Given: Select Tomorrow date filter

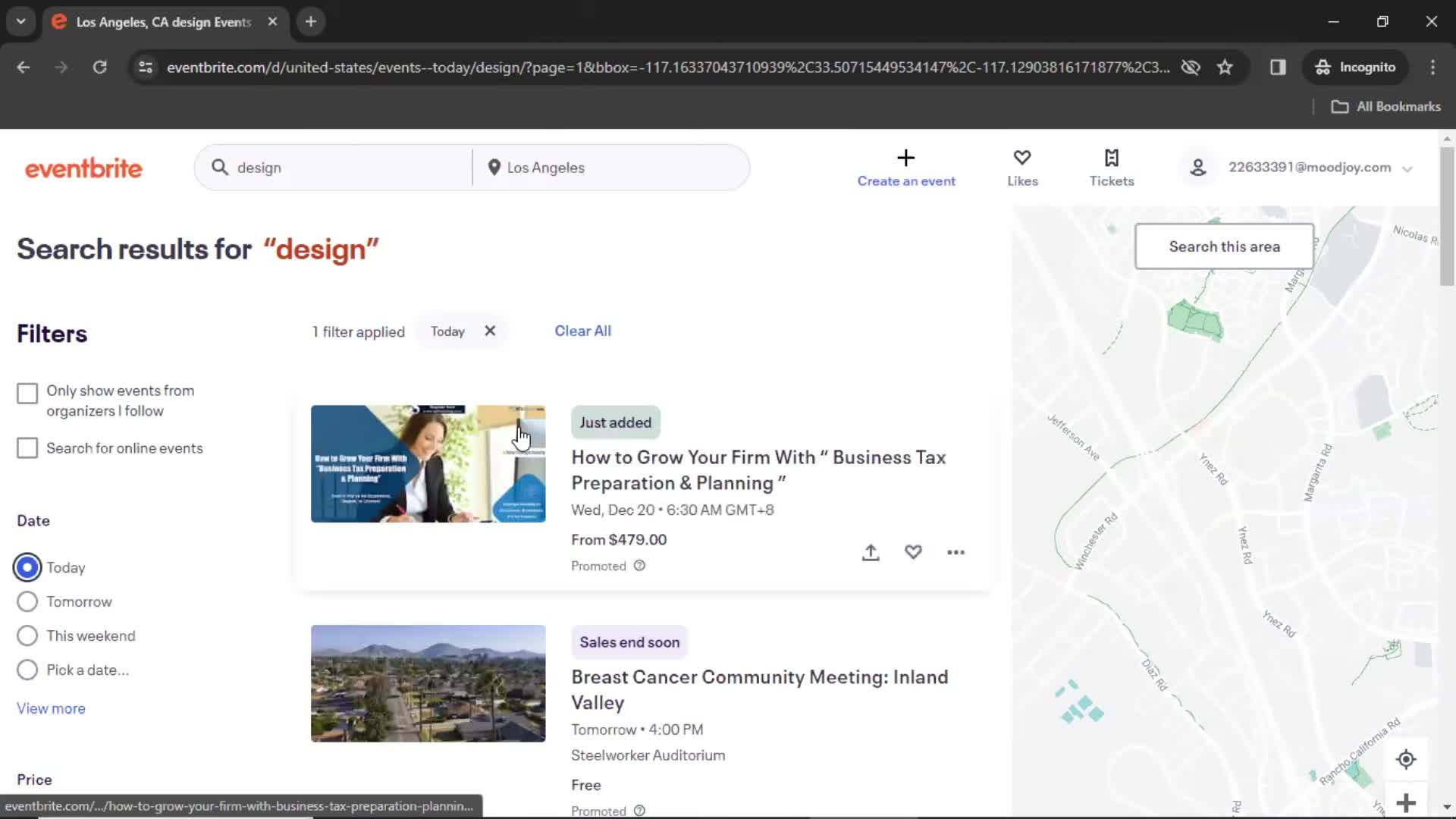Looking at the screenshot, I should [x=27, y=601].
